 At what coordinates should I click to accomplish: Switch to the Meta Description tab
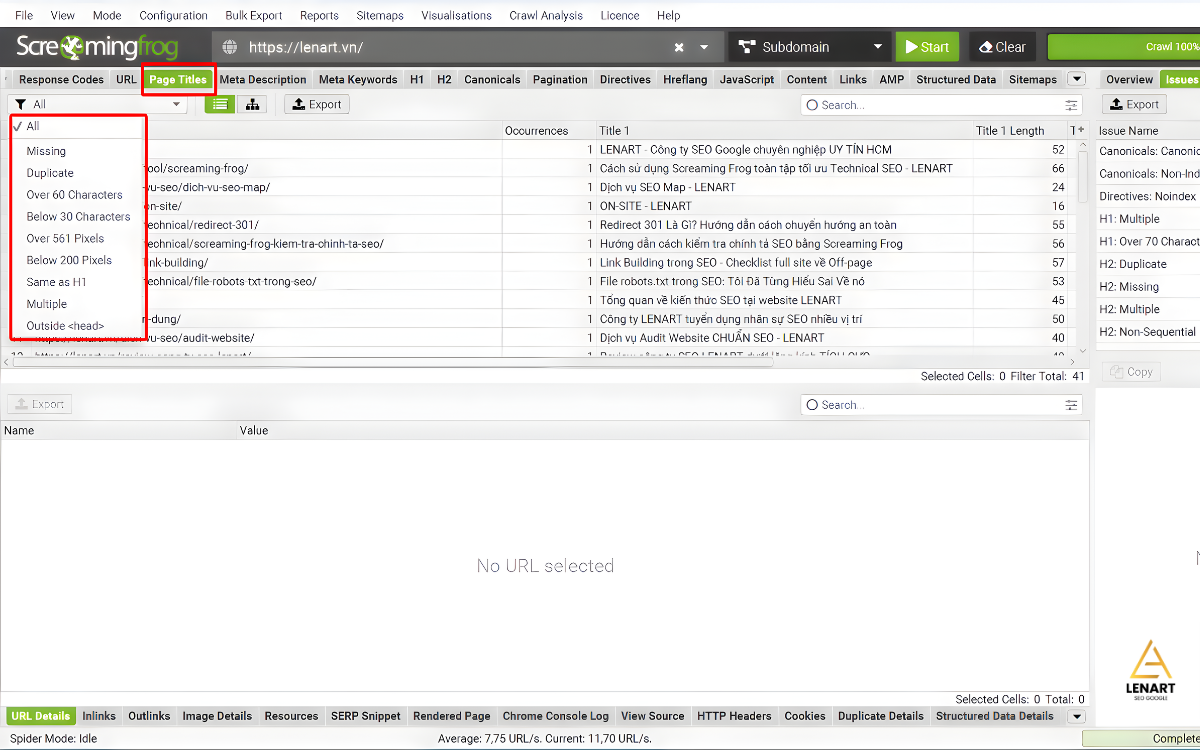pos(263,79)
